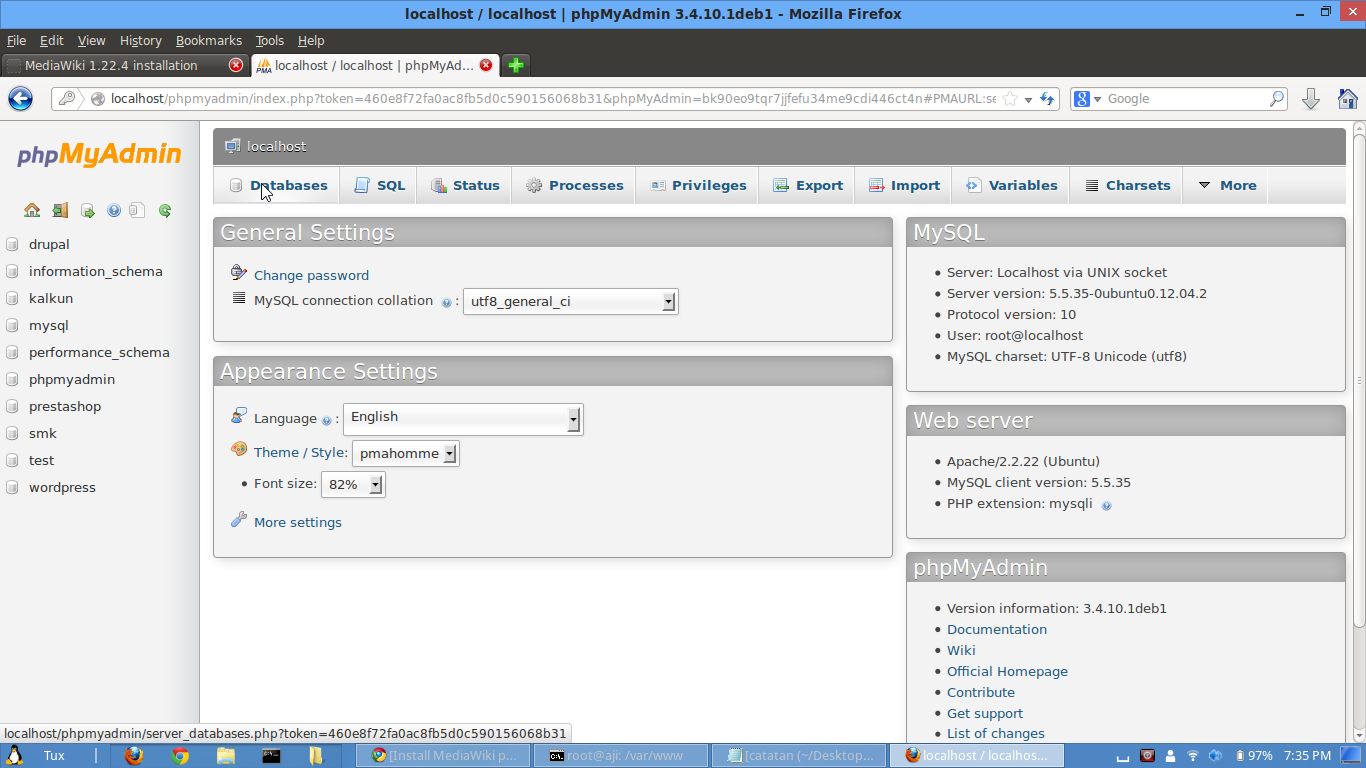The width and height of the screenshot is (1366, 768).
Task: Open the bookmark star dropdown arrow
Action: tap(1028, 100)
